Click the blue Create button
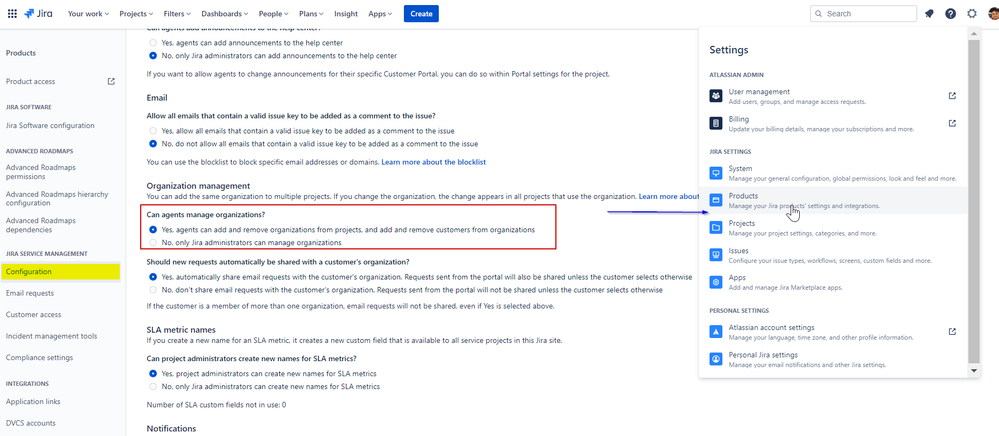Image resolution: width=999 pixels, height=436 pixels. click(x=421, y=13)
